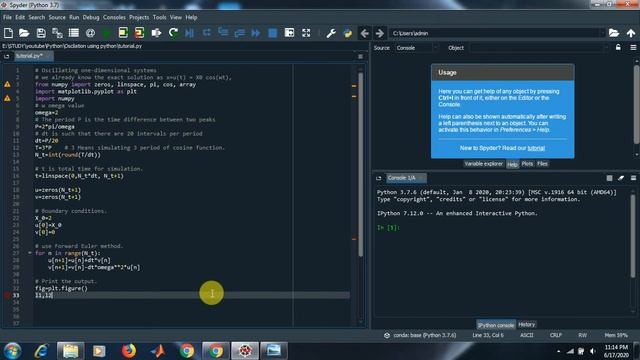The height and width of the screenshot is (360, 640).
Task: Switch to the Files tab
Action: coord(542,164)
